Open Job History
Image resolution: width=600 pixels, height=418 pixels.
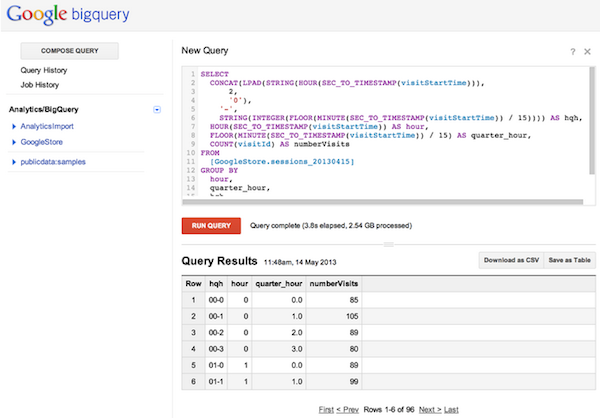point(40,85)
